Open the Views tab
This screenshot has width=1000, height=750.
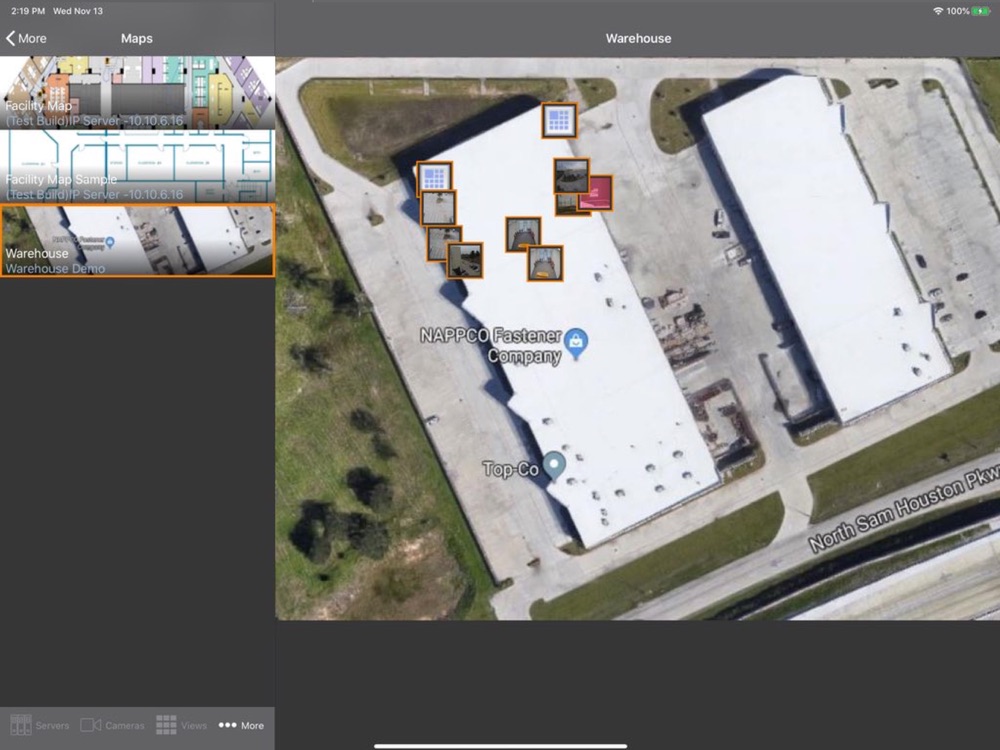point(181,725)
